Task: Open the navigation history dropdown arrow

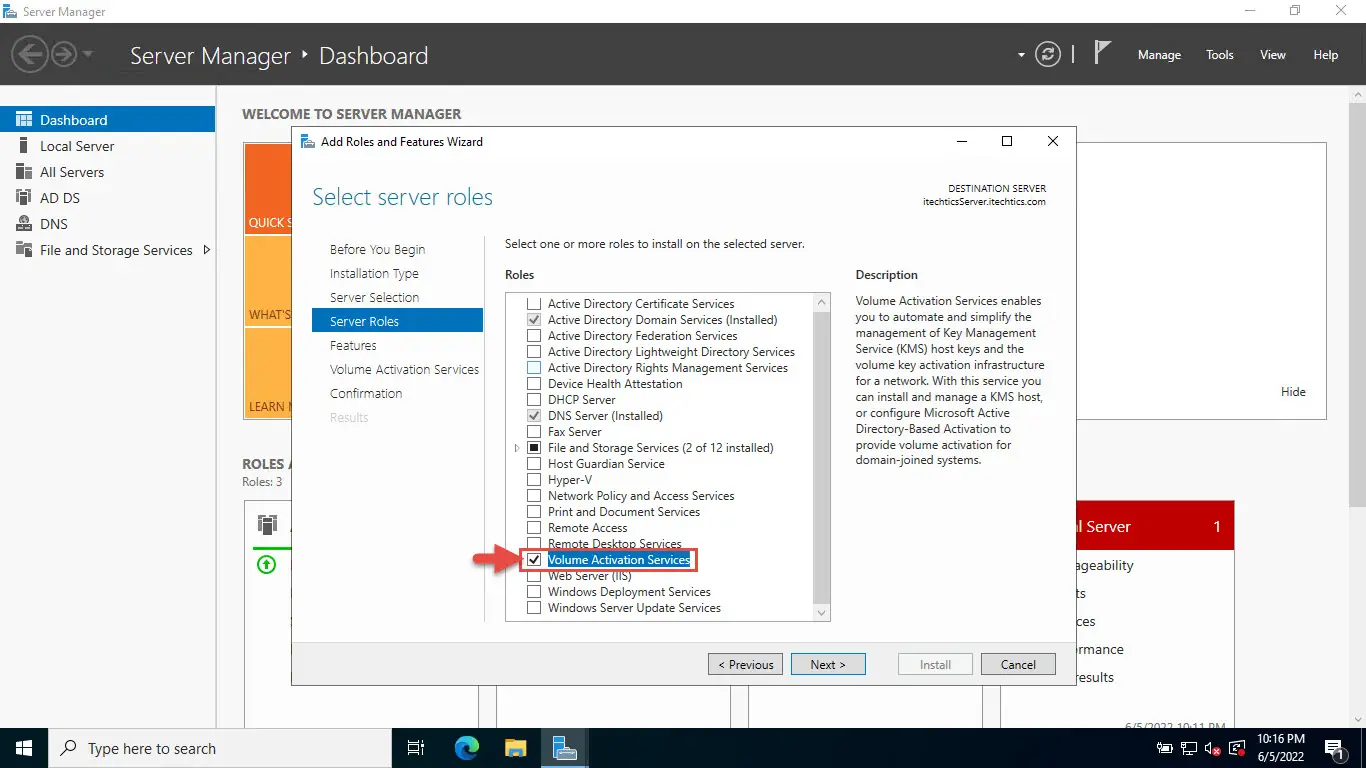Action: 88,54
